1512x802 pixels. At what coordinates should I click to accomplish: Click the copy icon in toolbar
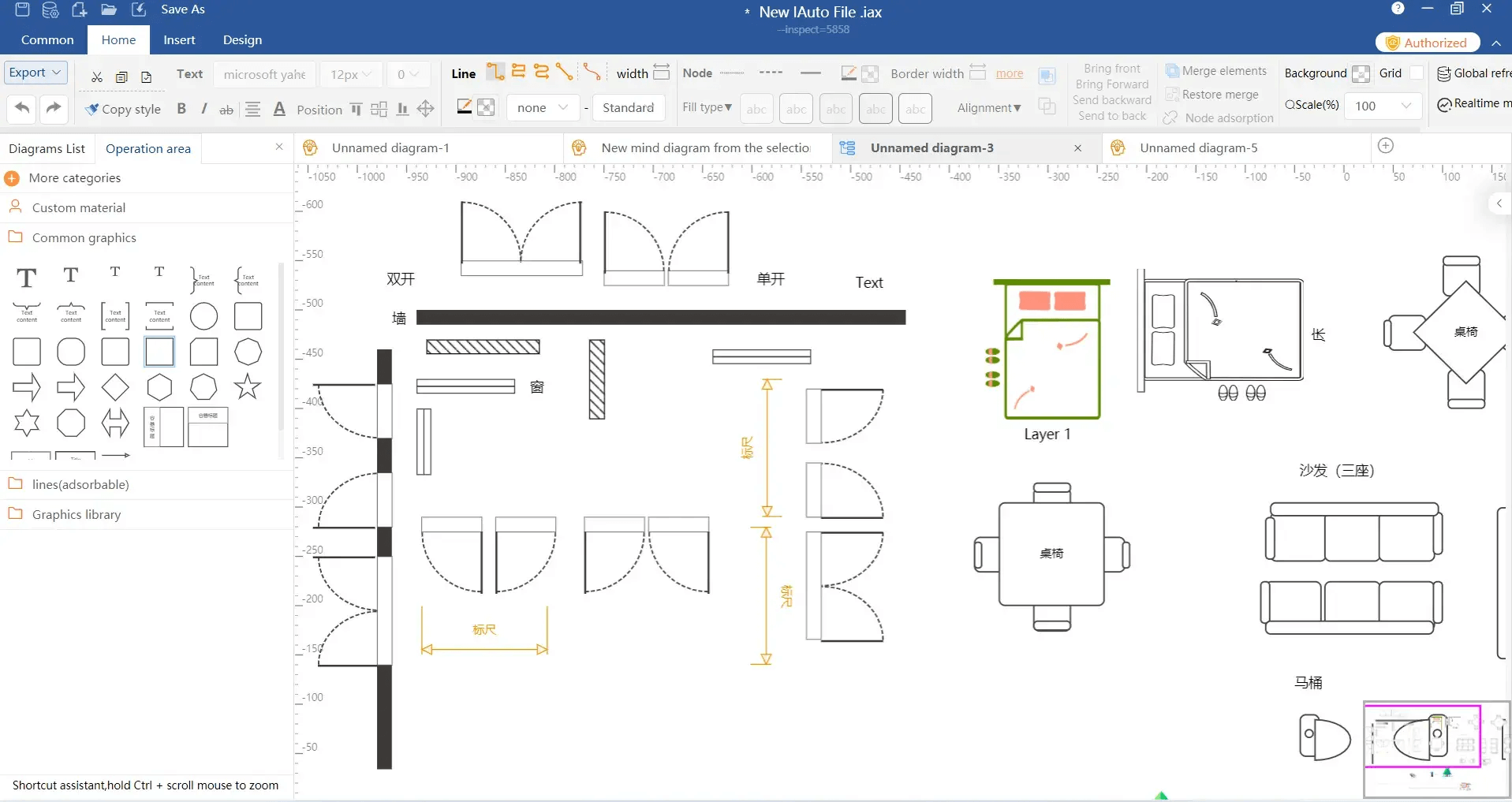click(x=121, y=76)
